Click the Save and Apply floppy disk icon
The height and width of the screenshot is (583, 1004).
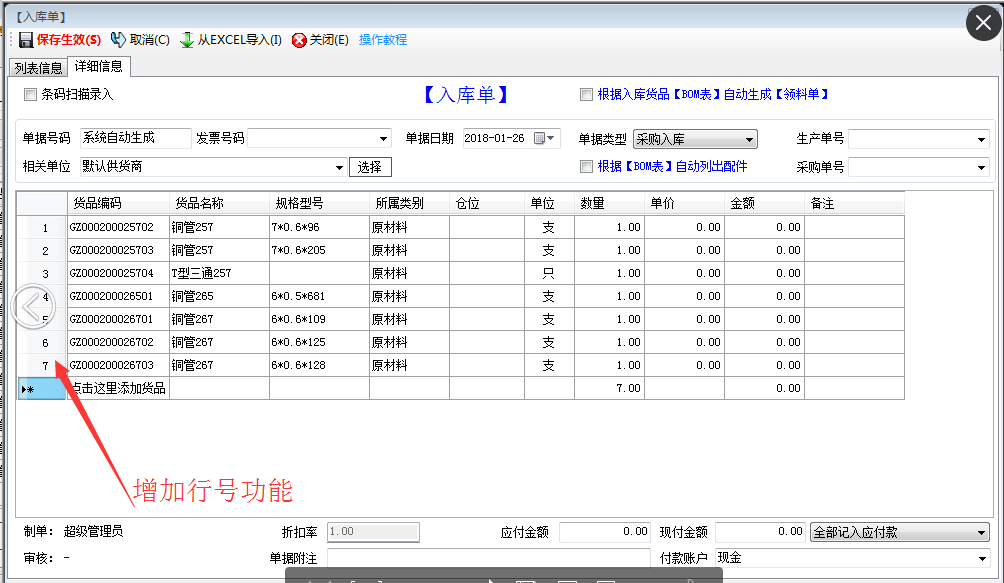coord(25,40)
